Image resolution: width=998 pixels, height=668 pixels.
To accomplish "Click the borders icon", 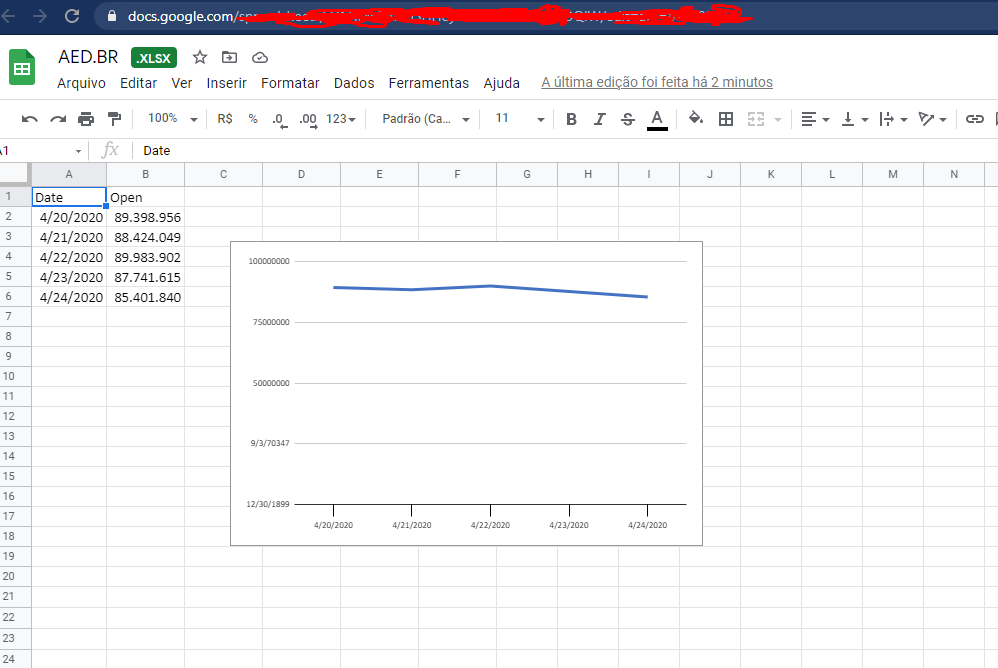I will 726,118.
